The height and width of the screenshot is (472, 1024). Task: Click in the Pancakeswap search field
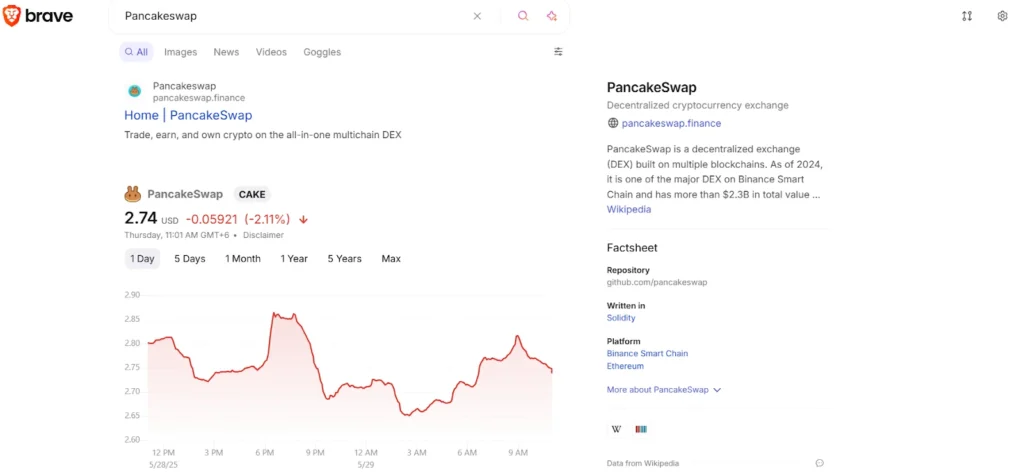pos(290,16)
